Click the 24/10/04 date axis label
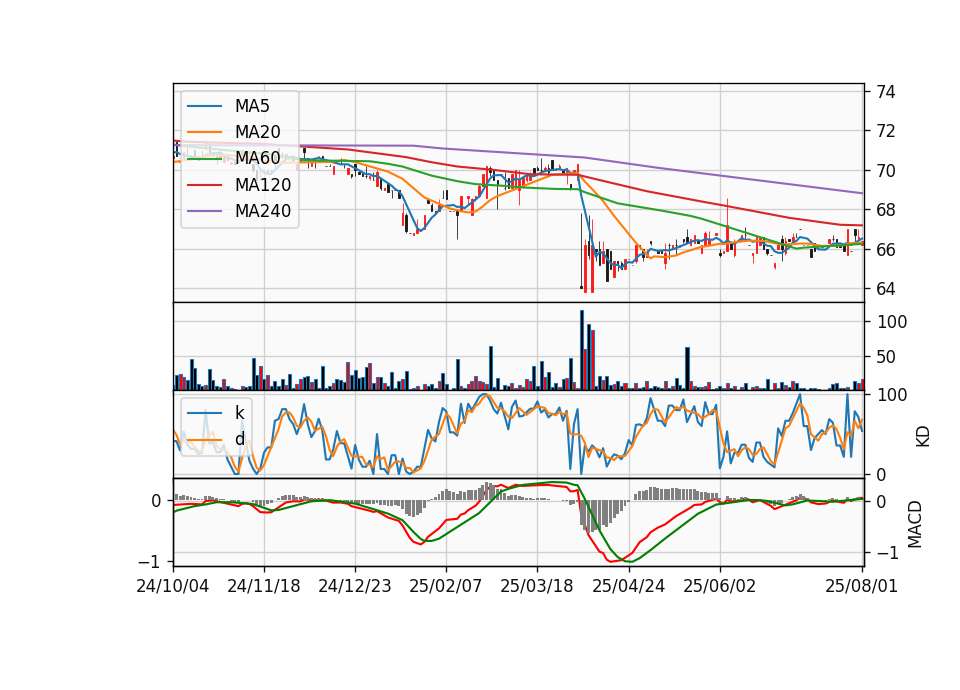Image resolution: width=960 pixels, height=690 pixels. point(173,586)
